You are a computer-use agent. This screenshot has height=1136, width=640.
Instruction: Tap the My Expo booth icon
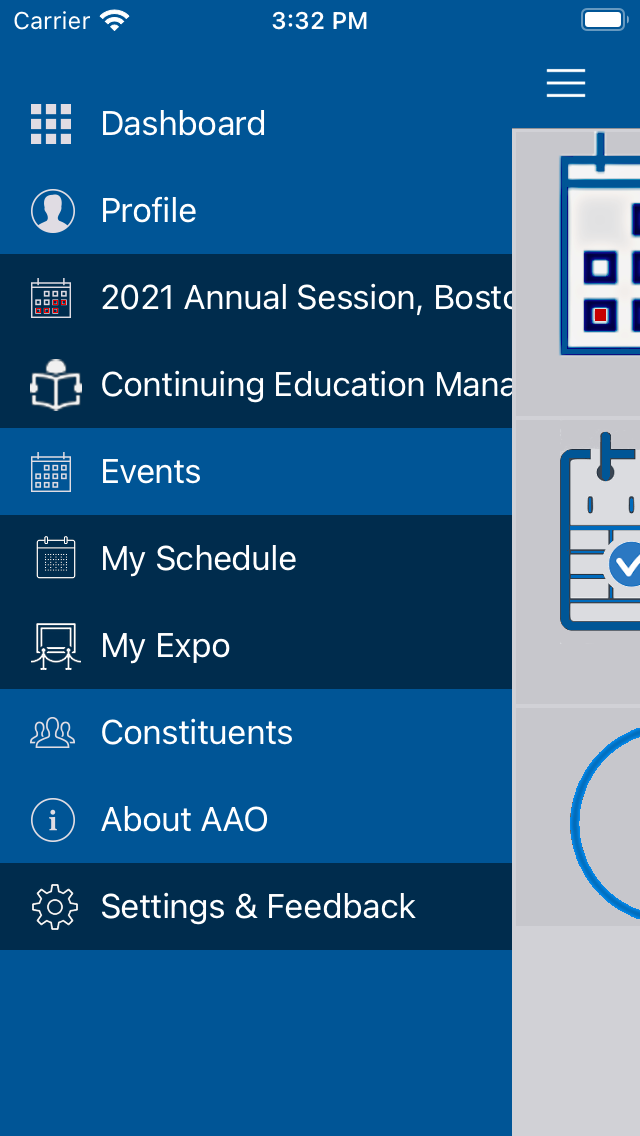tap(55, 646)
